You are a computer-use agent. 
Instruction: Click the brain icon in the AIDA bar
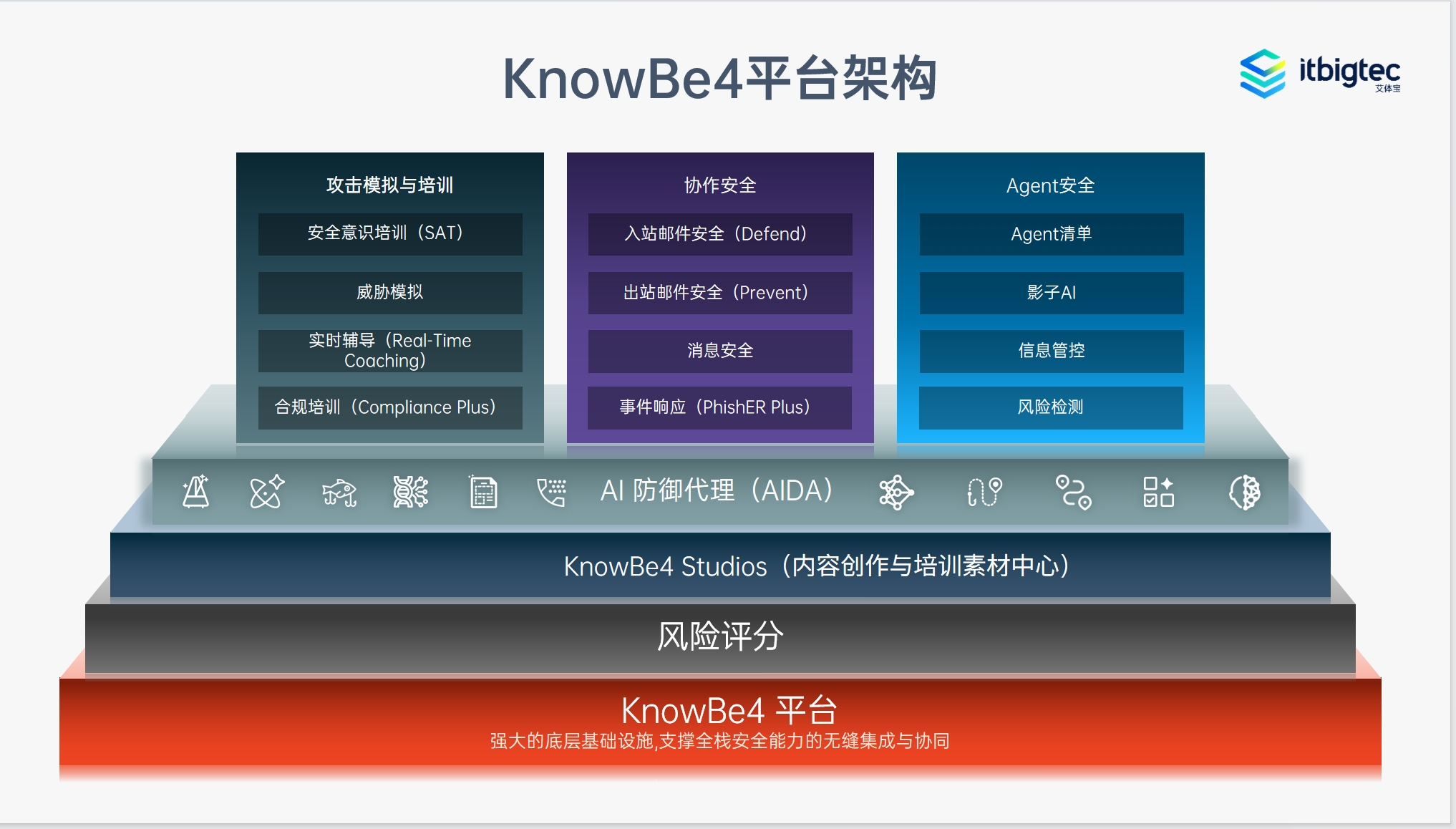(x=1245, y=493)
